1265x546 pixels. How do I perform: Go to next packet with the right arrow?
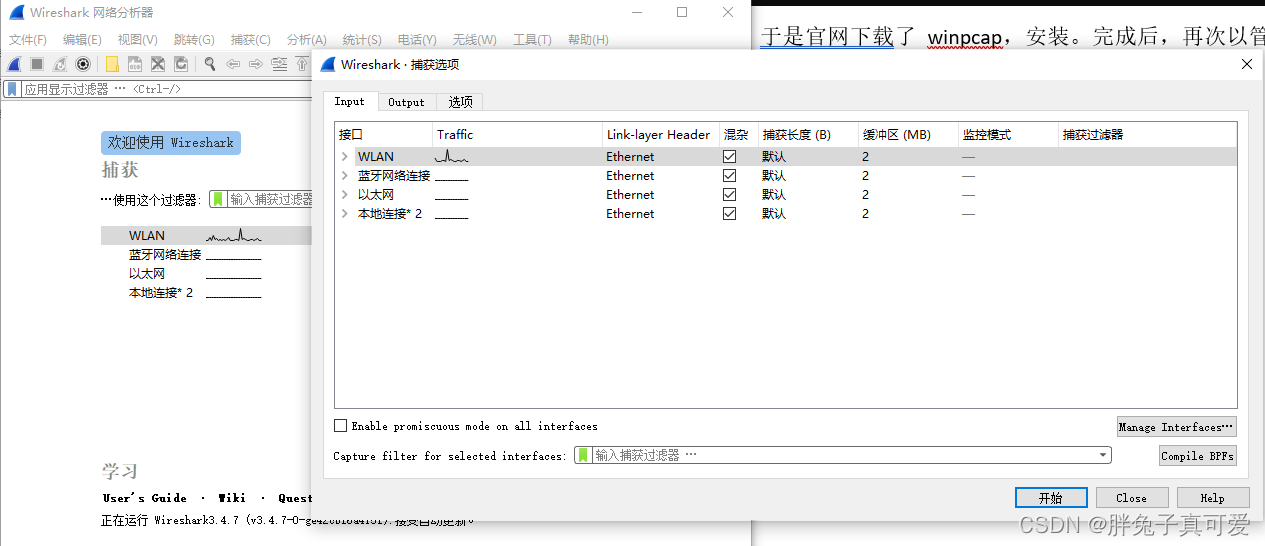[256, 64]
